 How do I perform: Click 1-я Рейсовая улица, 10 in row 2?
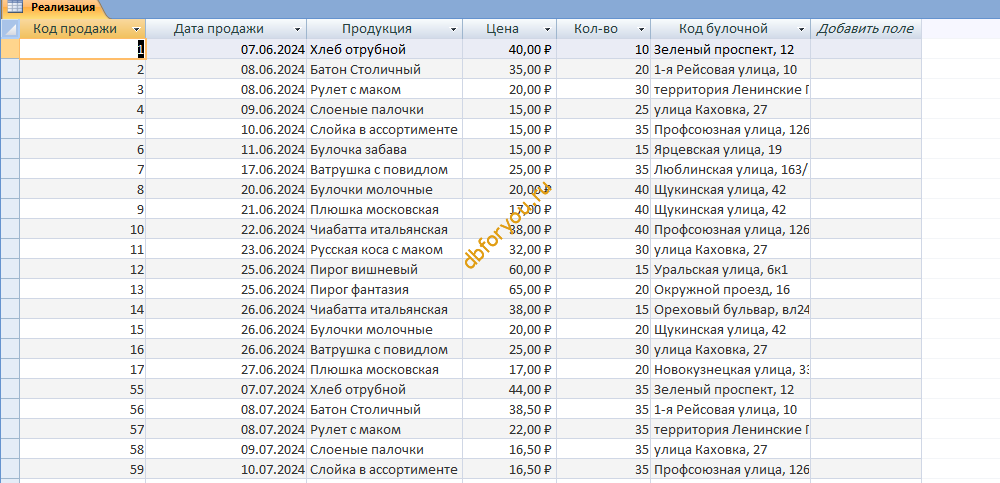coord(731,70)
